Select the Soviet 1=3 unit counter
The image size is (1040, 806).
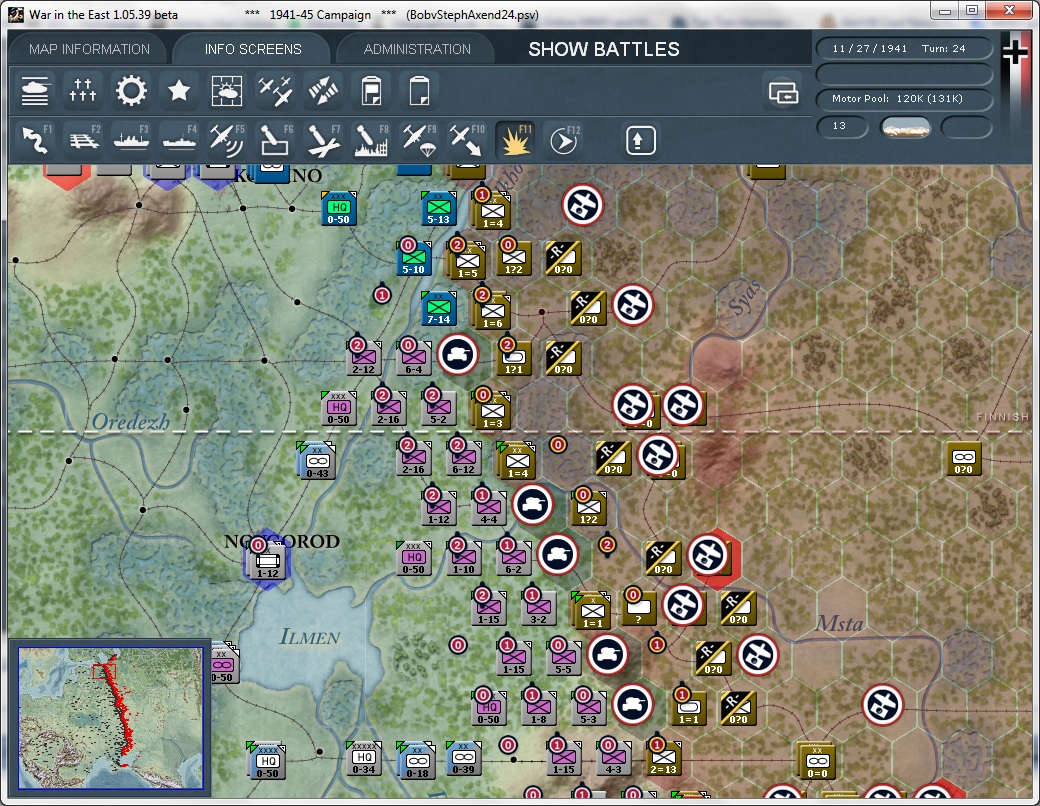(492, 412)
